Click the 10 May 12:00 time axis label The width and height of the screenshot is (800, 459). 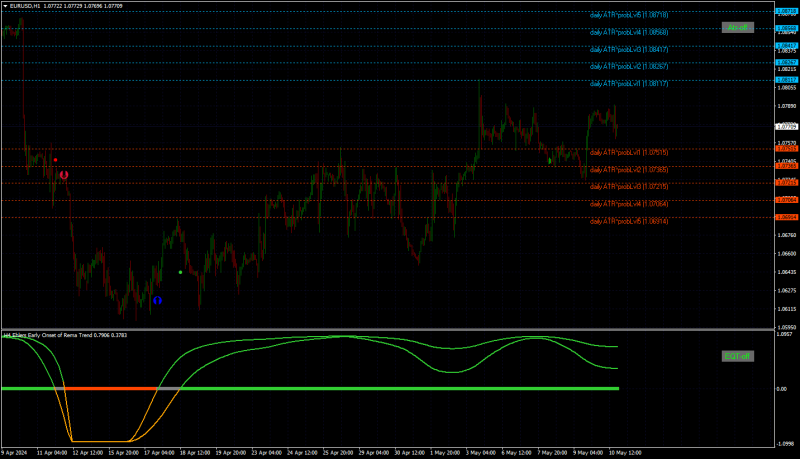(626, 452)
